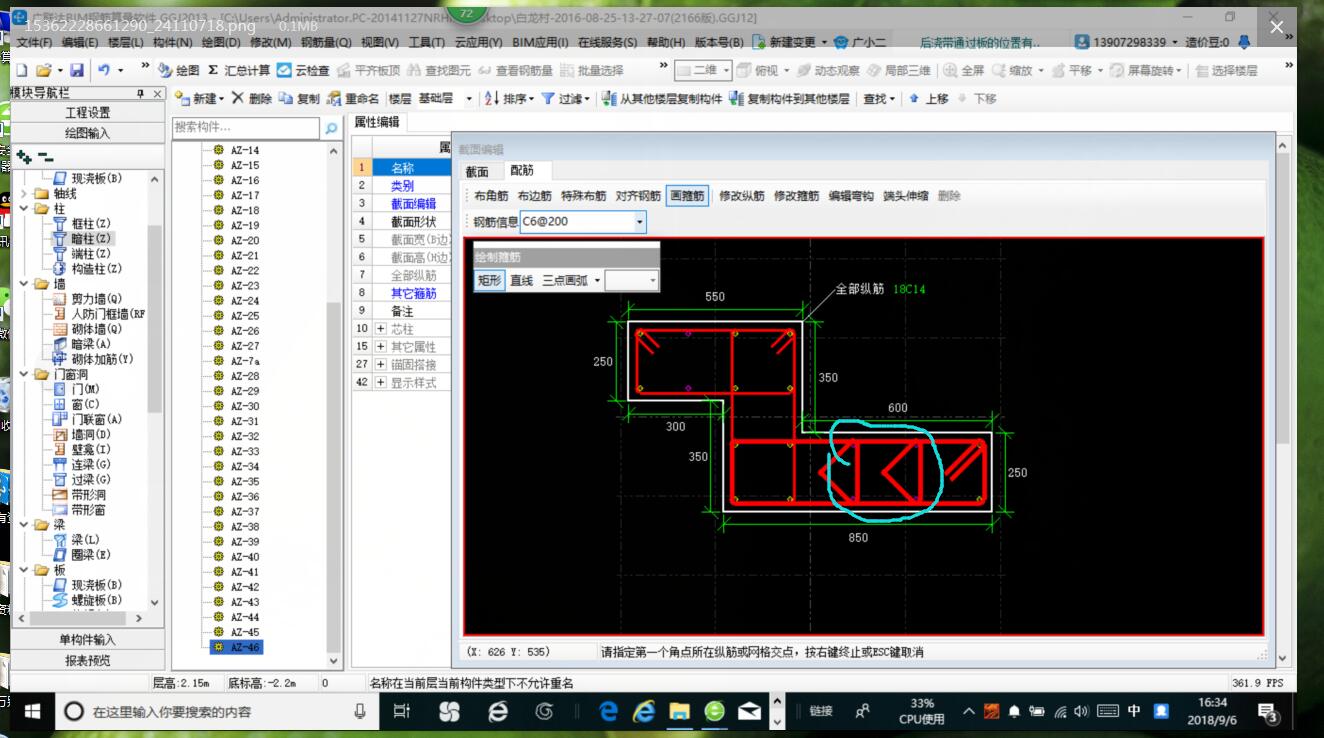Click the 过滤 filter funnel icon
Screen dimensions: 1324x738
pos(548,98)
